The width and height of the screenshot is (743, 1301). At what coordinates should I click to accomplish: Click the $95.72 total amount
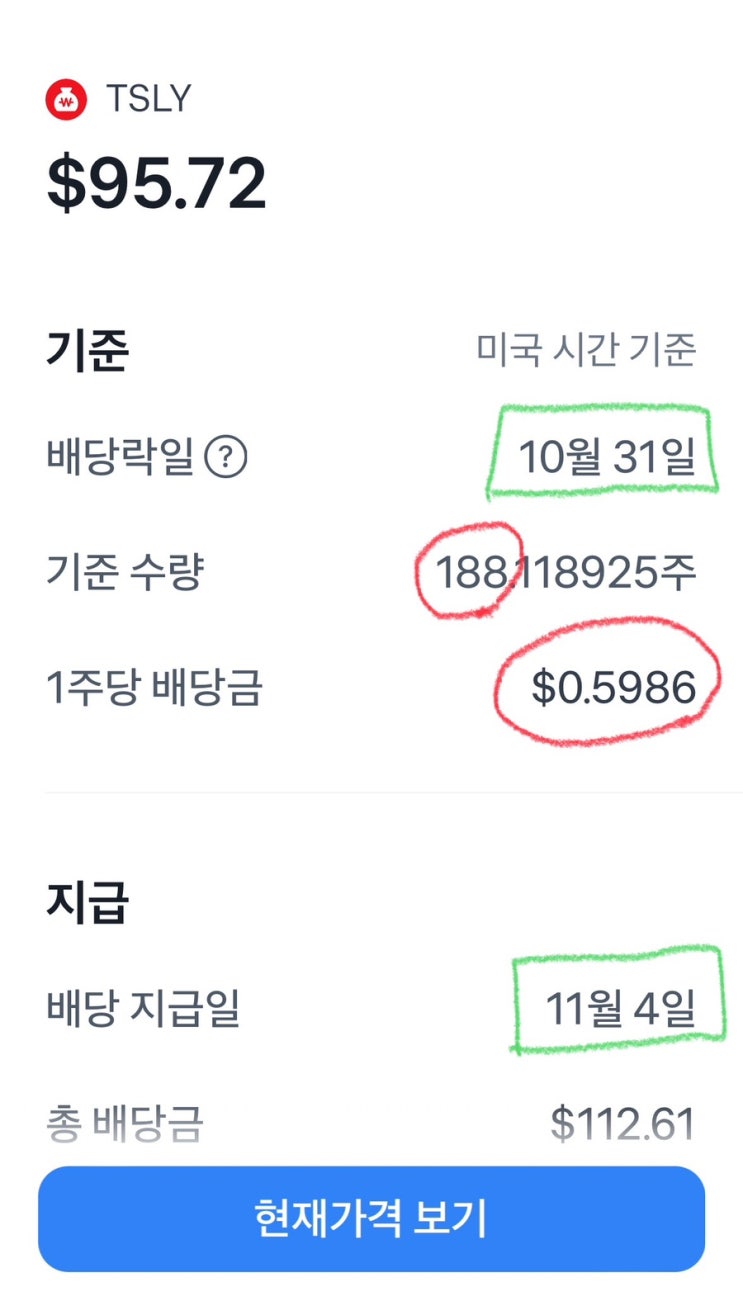157,184
